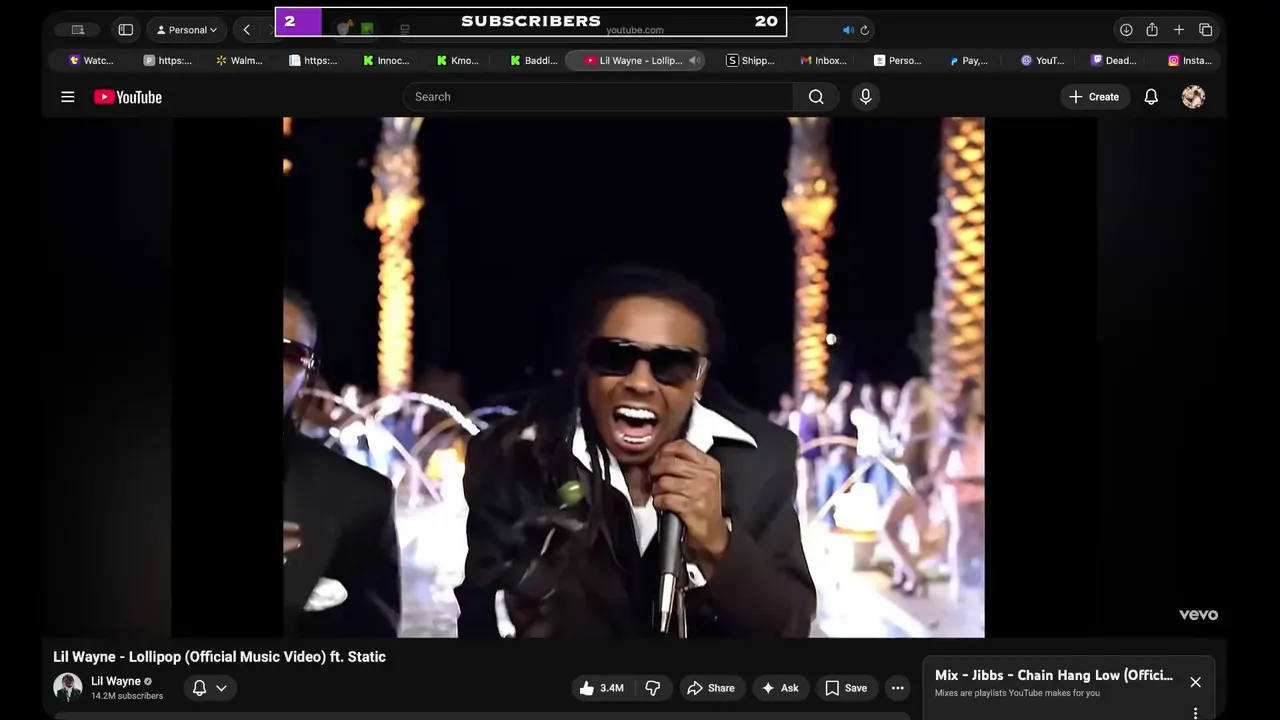Save the video with Save button
The width and height of the screenshot is (1280, 720).
pos(846,688)
